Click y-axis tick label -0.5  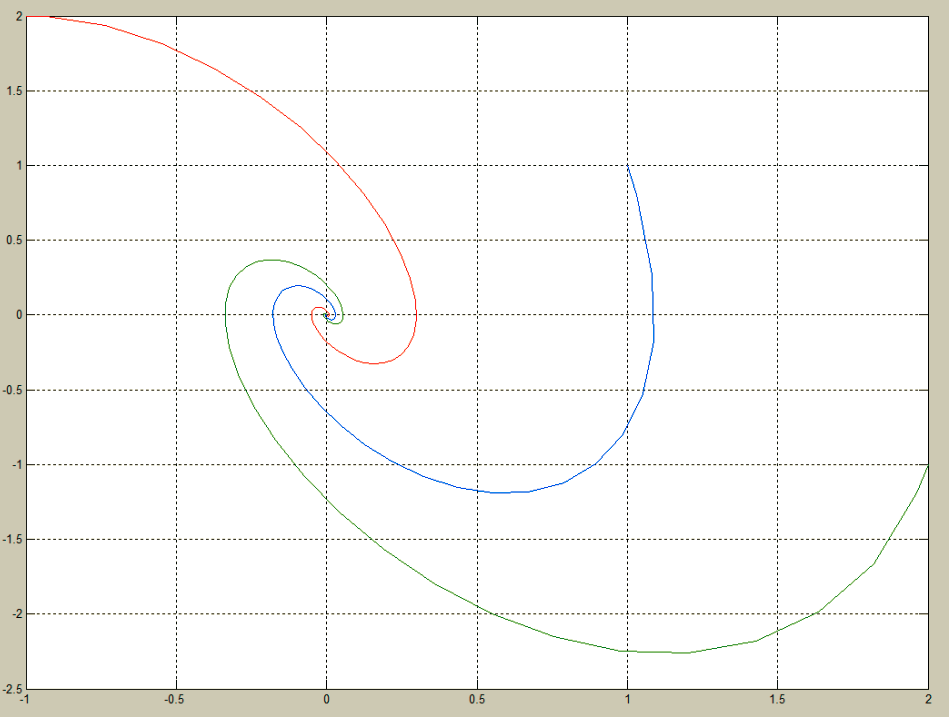[x=12, y=390]
